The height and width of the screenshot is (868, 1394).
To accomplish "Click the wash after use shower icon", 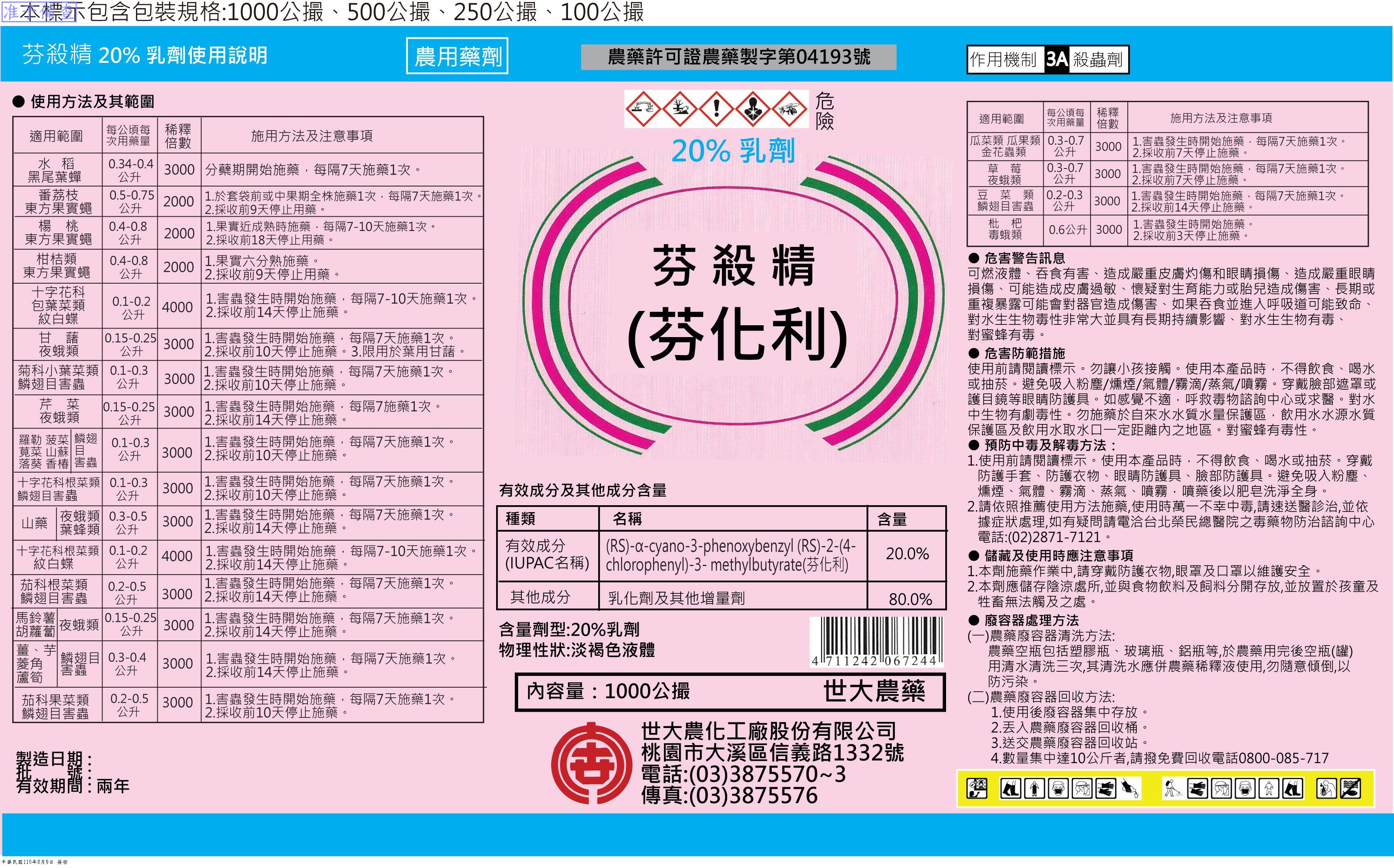I will coord(1327,788).
